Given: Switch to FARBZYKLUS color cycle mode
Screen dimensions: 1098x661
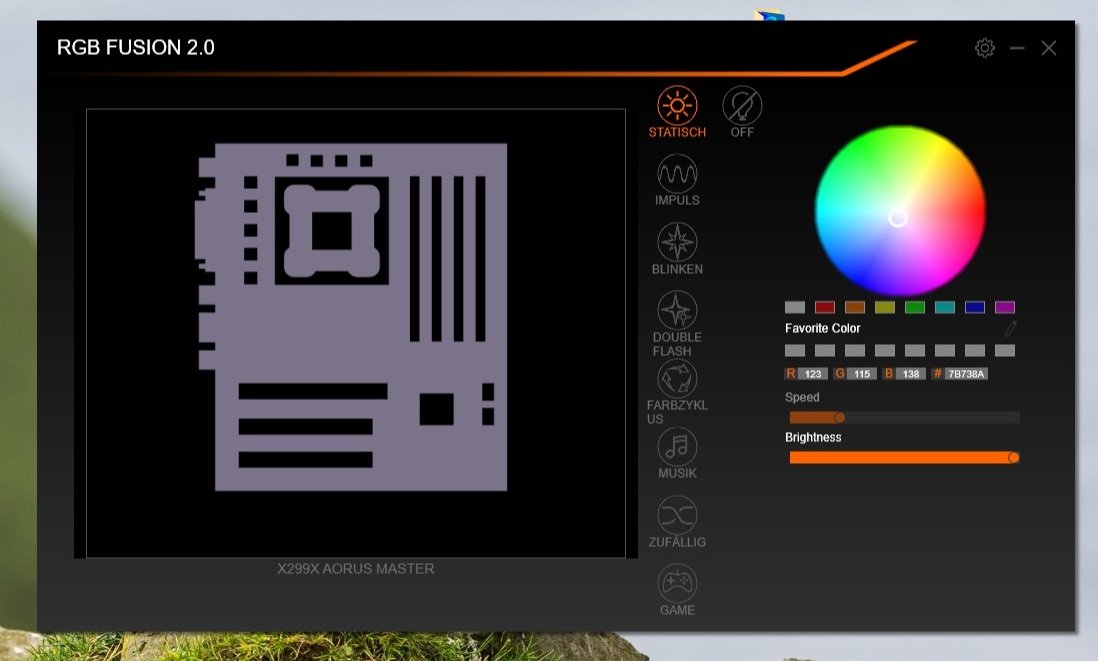Looking at the screenshot, I should click(x=677, y=392).
